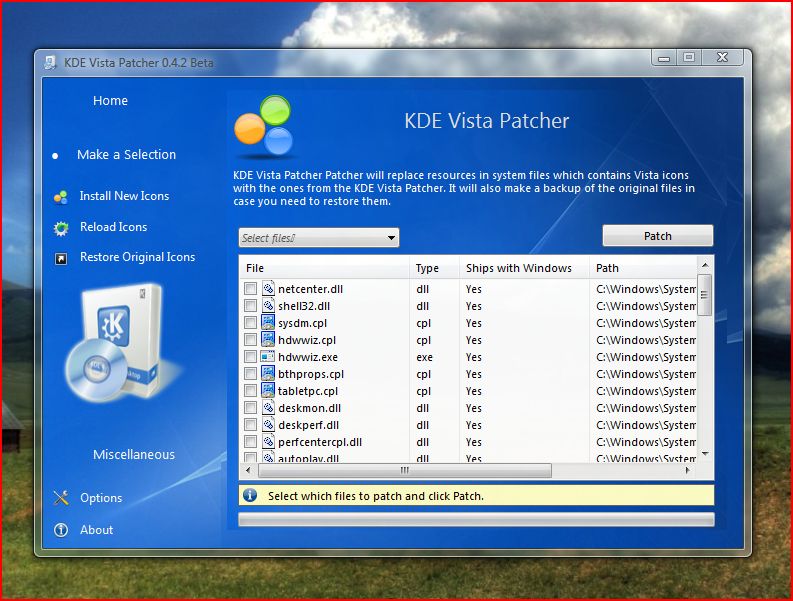Choose Reload Icons
Image resolution: width=793 pixels, height=601 pixels.
113,227
